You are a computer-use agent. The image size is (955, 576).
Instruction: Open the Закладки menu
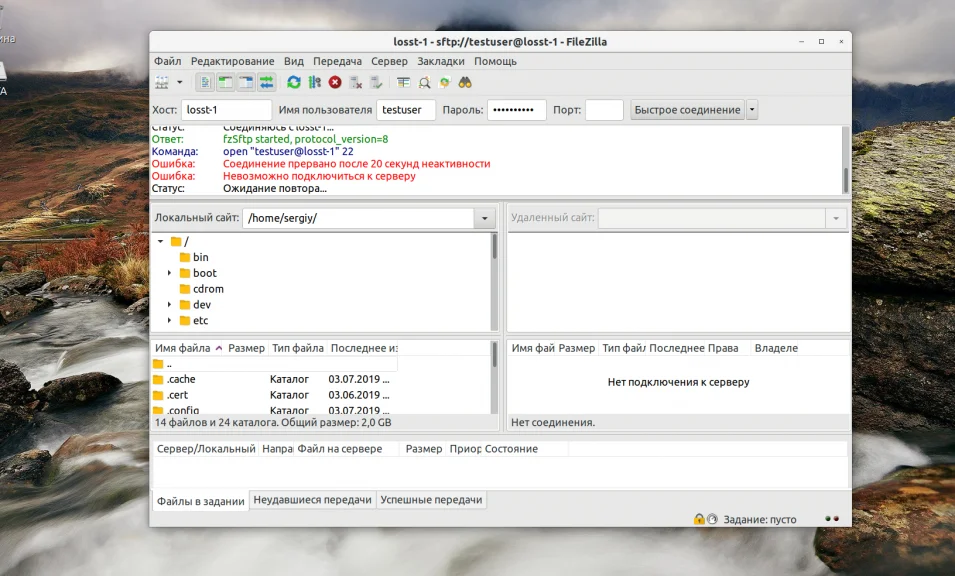(440, 61)
